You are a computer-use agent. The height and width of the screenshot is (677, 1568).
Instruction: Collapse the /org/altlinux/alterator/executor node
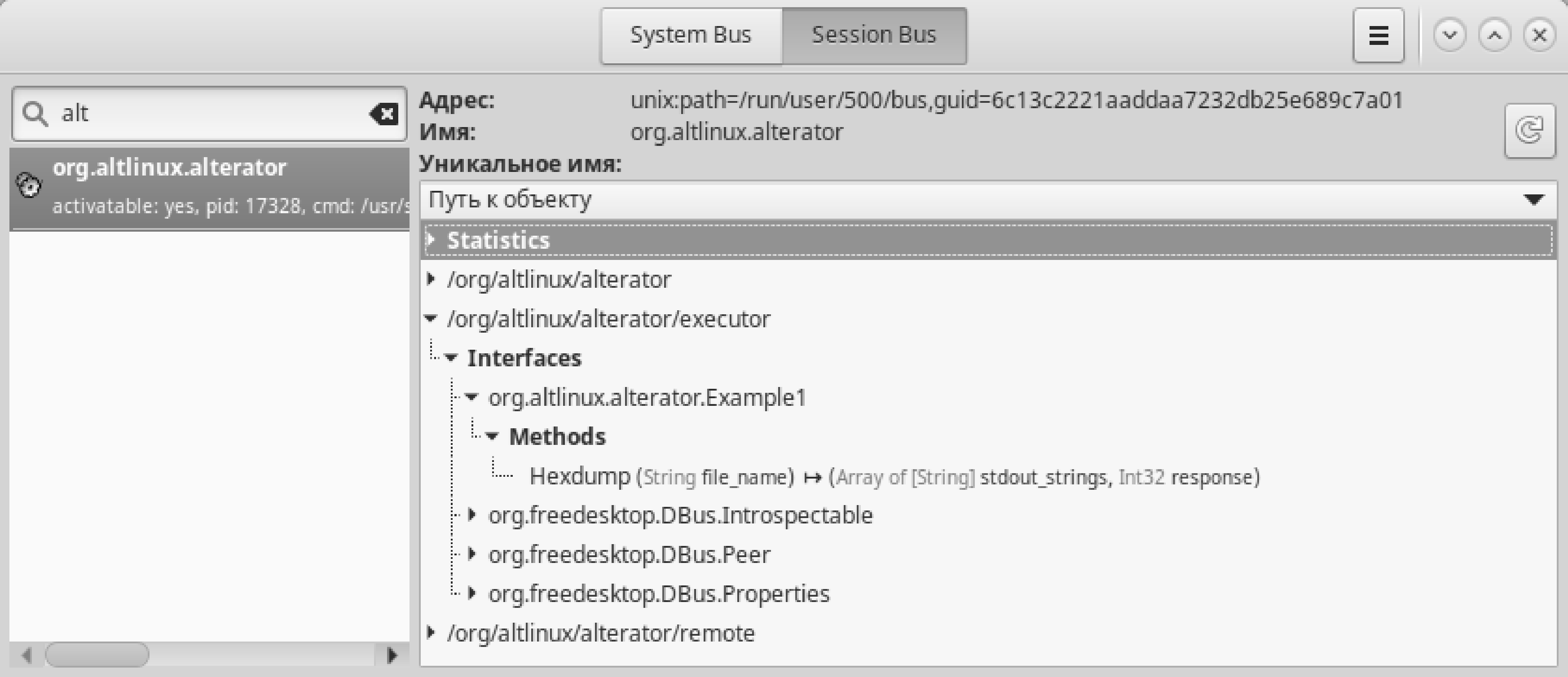click(x=431, y=318)
